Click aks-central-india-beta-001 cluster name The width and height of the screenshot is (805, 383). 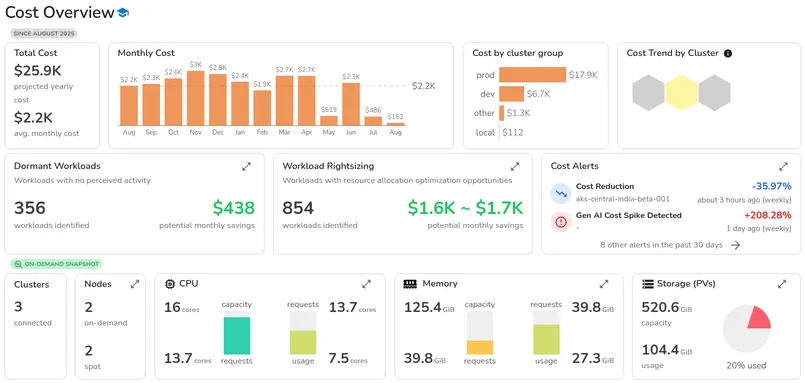coord(623,199)
